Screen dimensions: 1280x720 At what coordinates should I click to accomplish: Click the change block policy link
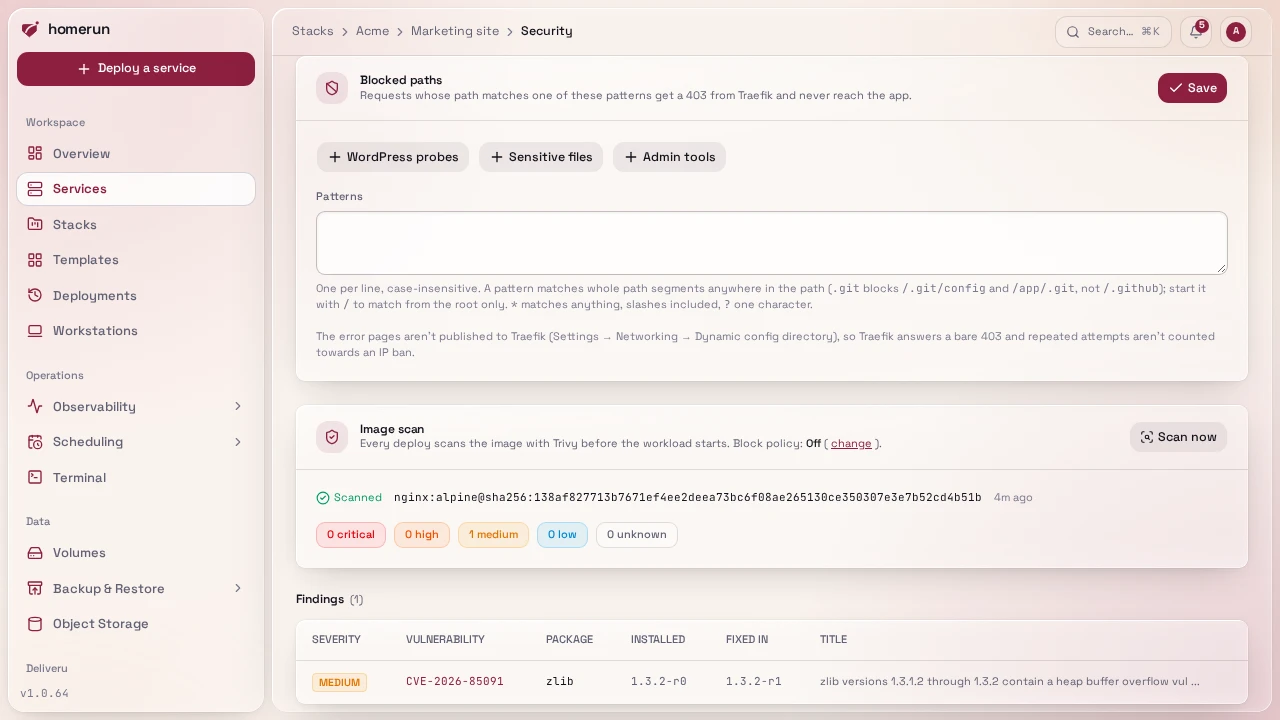(851, 444)
